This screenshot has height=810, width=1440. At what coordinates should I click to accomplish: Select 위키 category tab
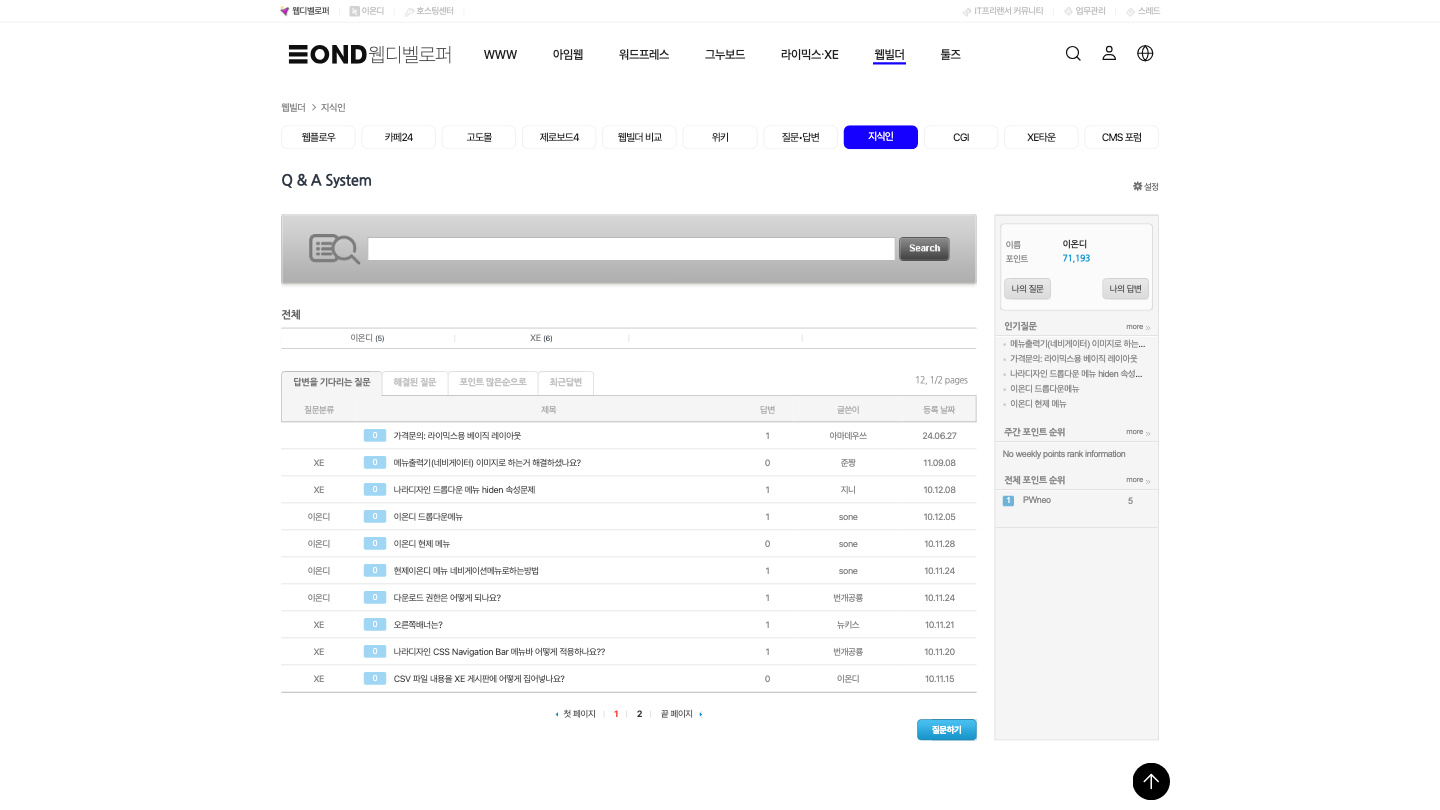click(x=720, y=137)
